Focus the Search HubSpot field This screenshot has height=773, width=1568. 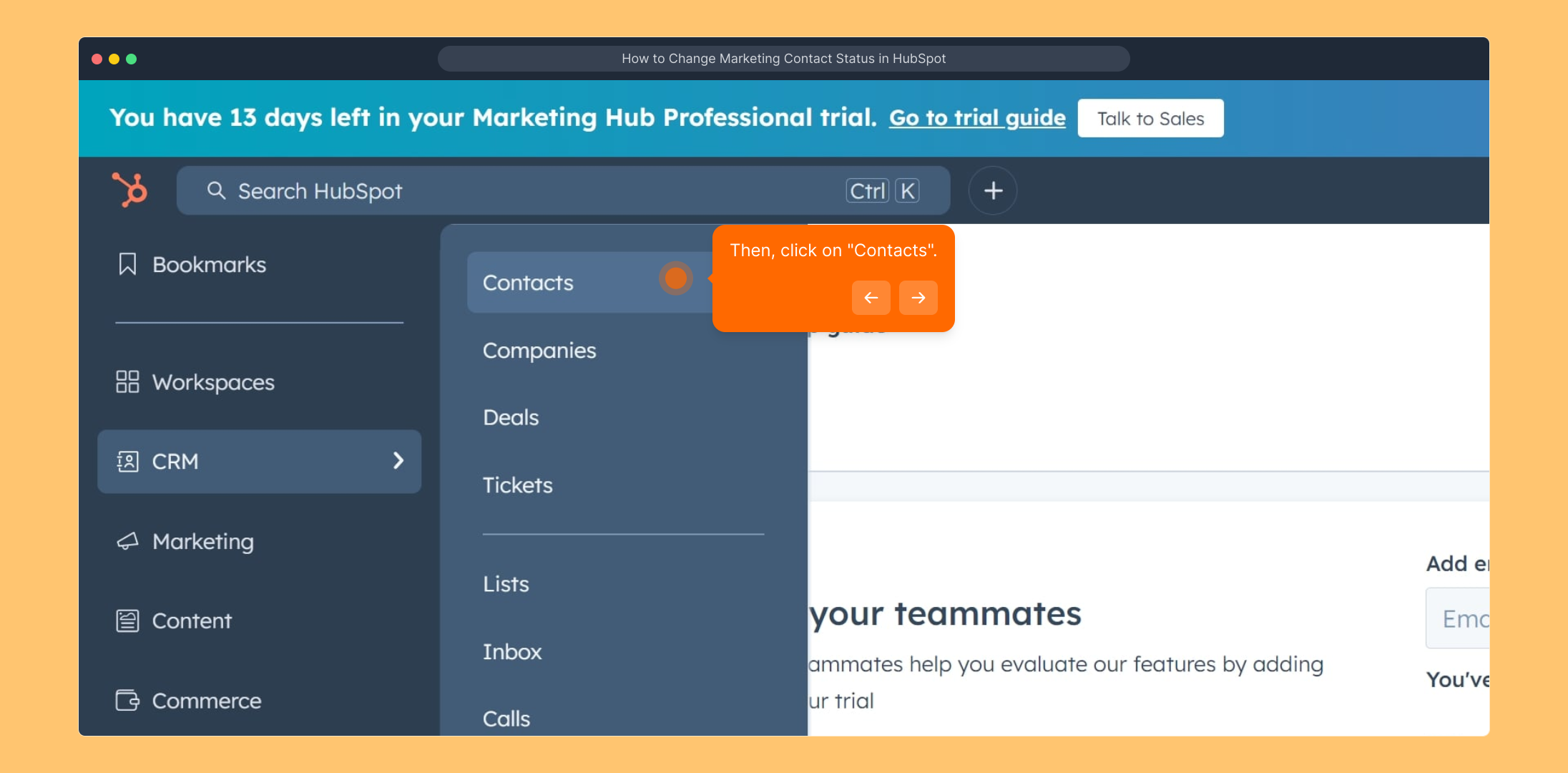click(x=529, y=190)
